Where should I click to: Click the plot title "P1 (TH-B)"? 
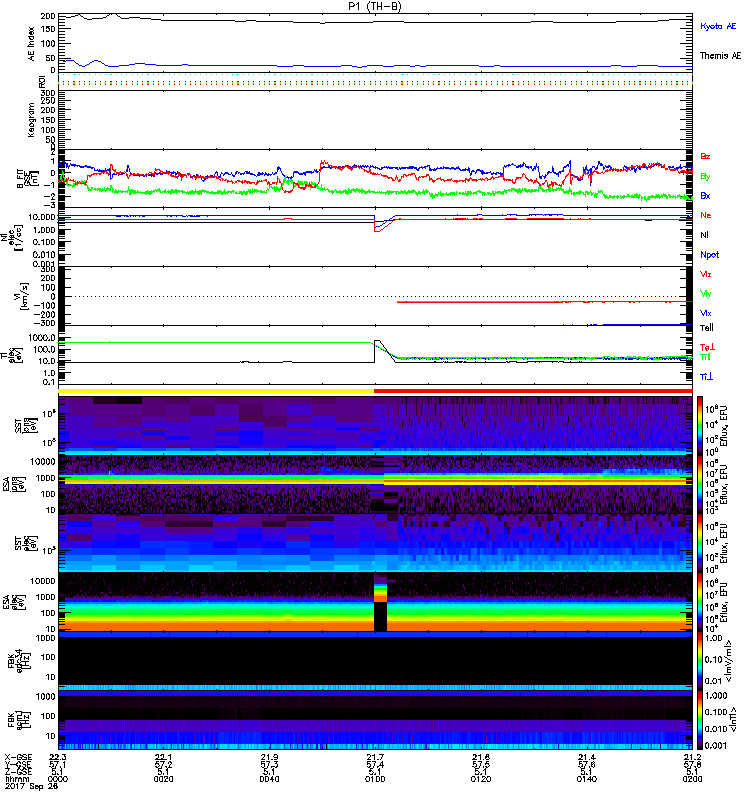374,6
